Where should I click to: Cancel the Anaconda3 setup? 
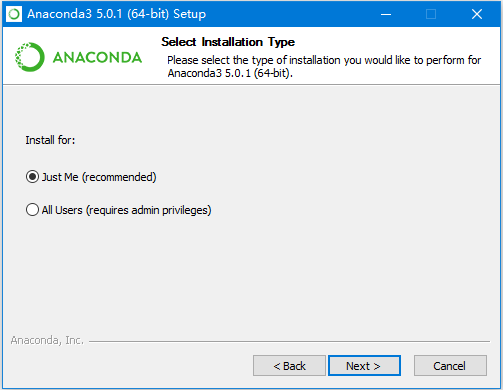click(450, 366)
